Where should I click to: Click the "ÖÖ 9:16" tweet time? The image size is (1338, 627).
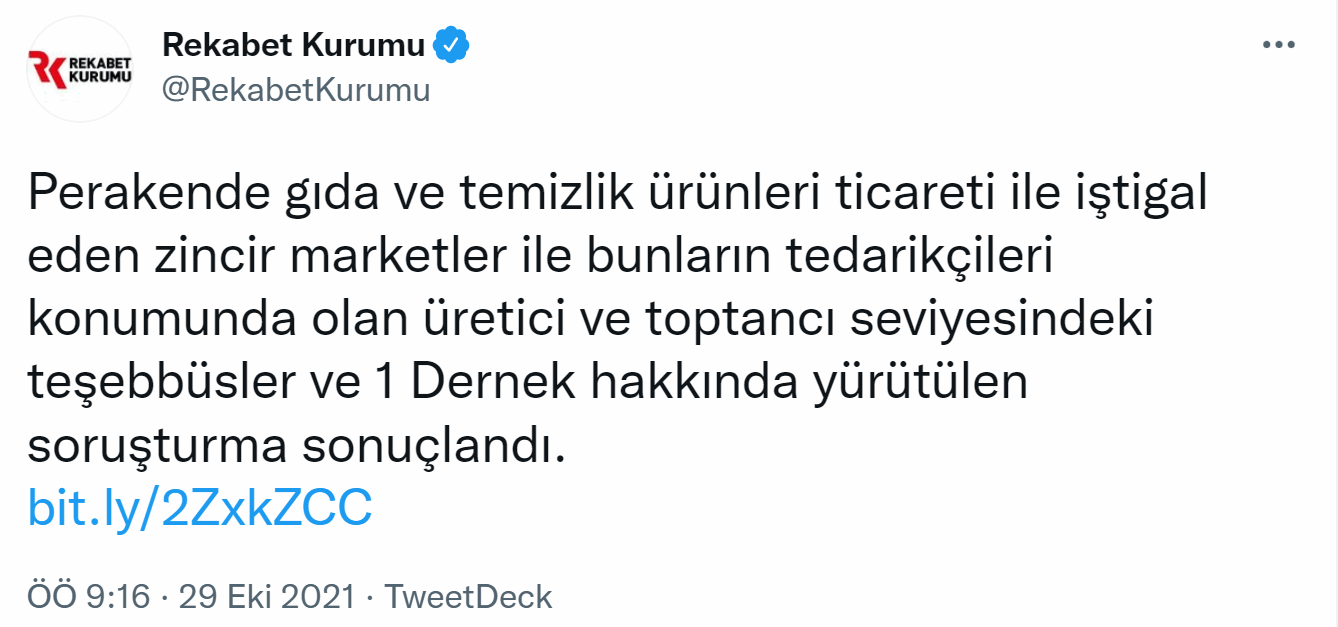tap(89, 597)
